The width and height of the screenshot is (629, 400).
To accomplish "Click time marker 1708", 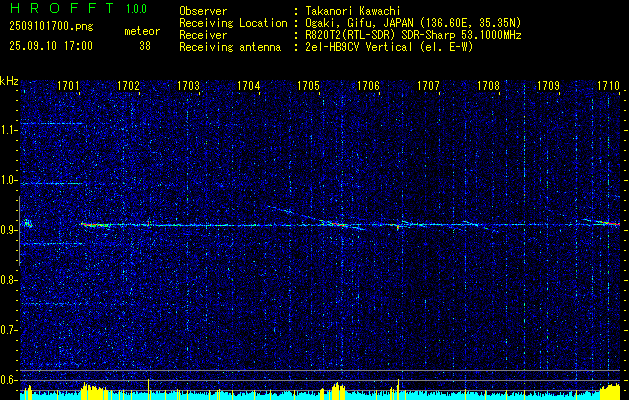I will 489,85.
